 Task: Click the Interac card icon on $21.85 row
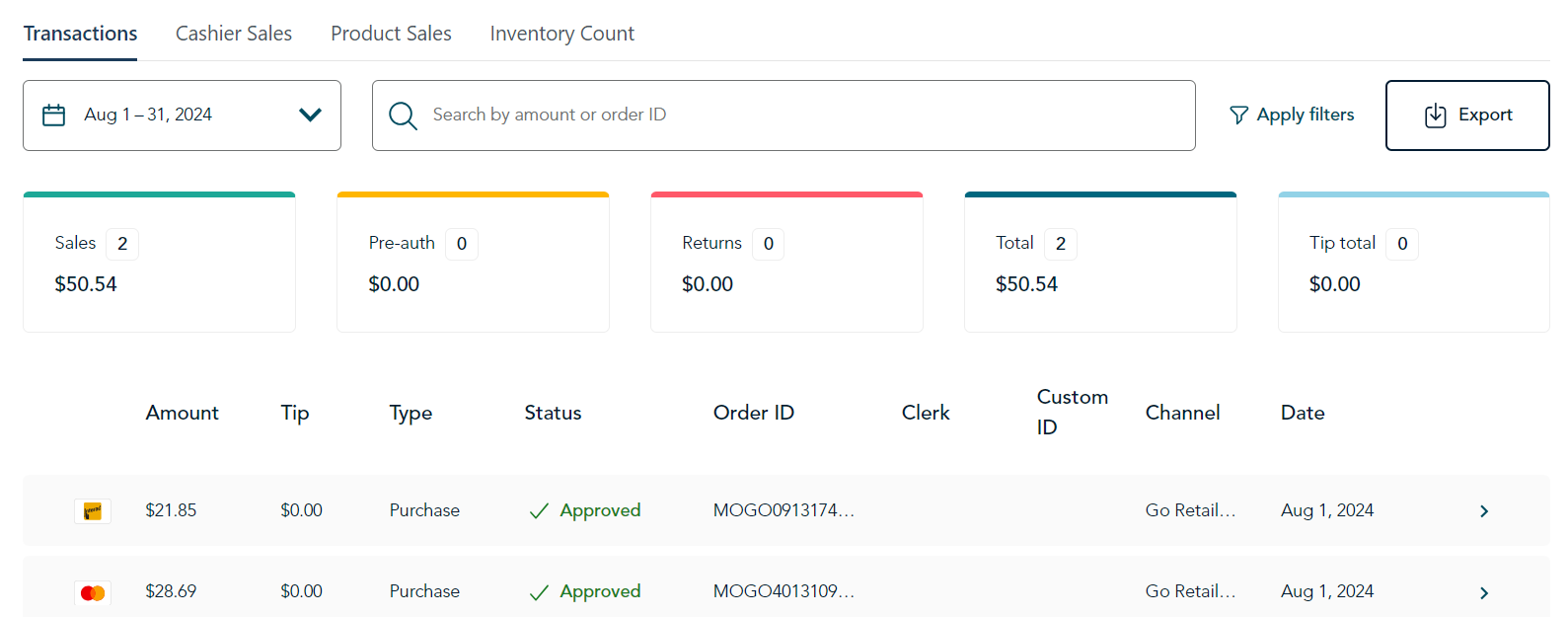coord(93,511)
